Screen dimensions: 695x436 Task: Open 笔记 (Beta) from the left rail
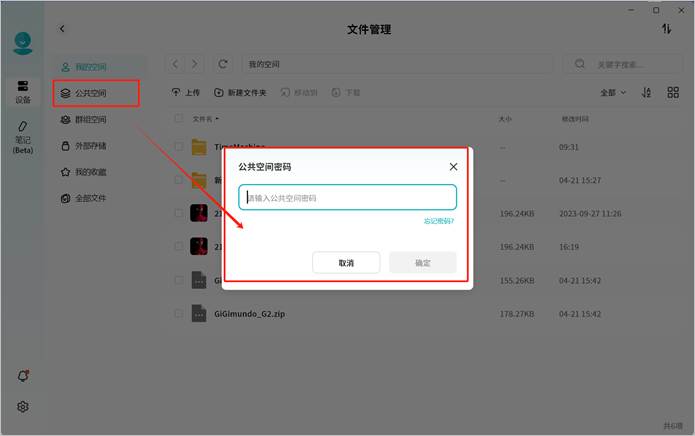pos(22,138)
